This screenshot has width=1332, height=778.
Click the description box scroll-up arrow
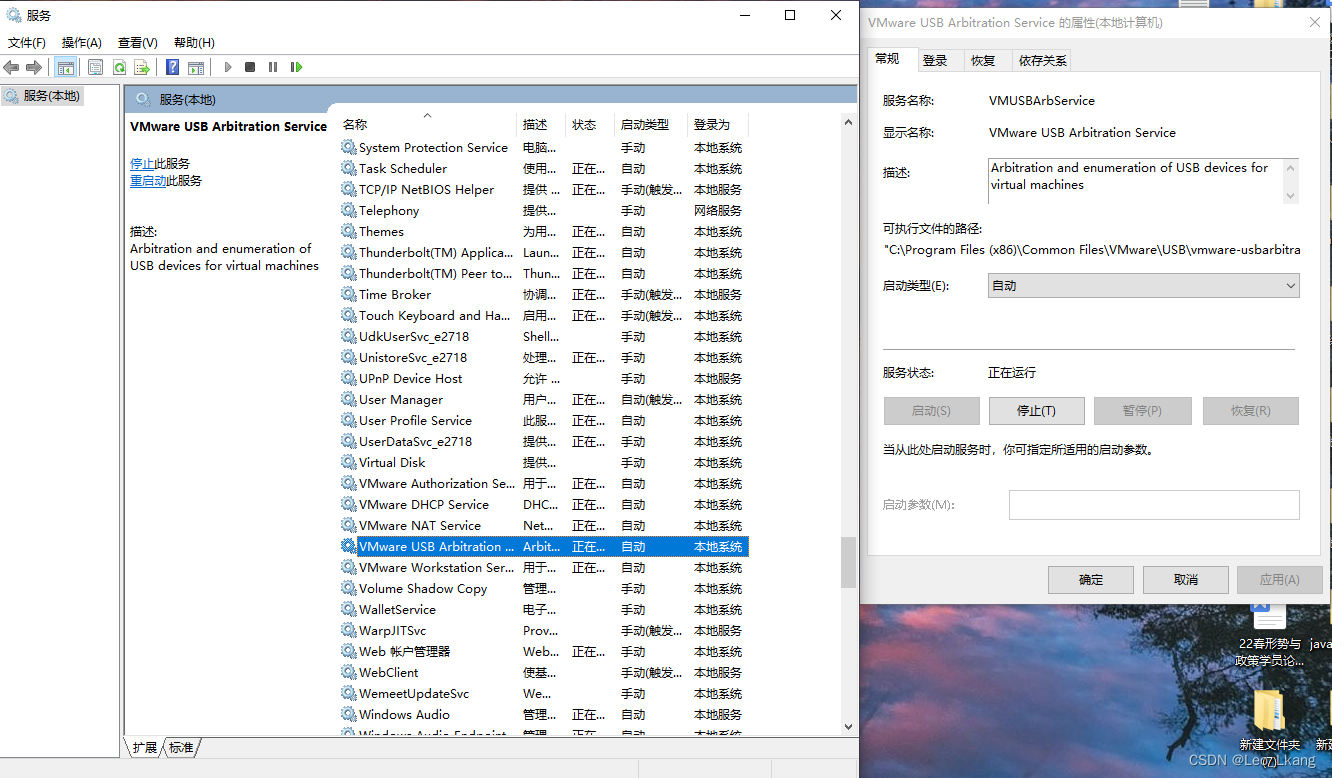coord(1290,167)
